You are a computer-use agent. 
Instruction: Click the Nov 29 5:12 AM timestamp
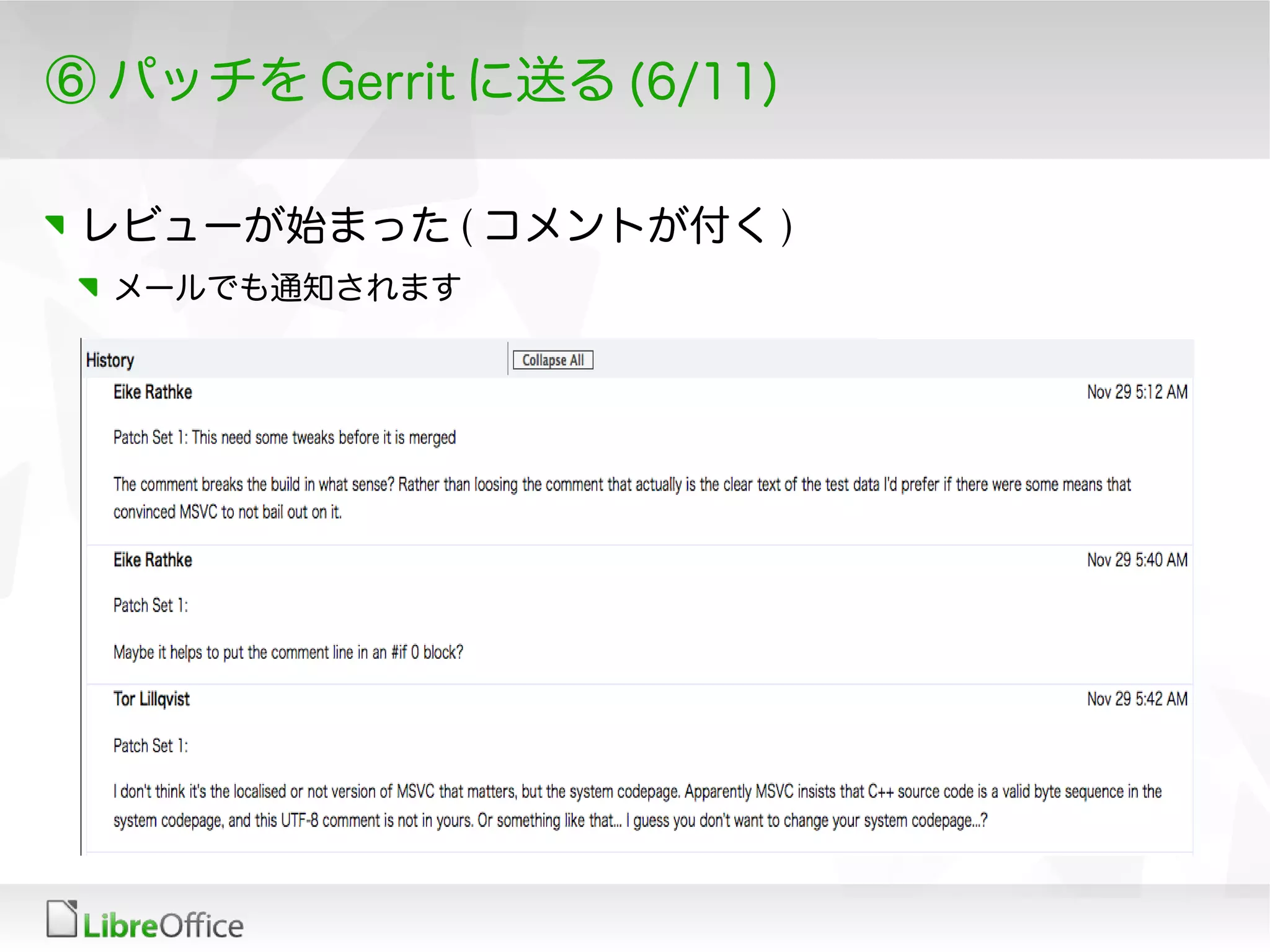pyautogui.click(x=1137, y=392)
